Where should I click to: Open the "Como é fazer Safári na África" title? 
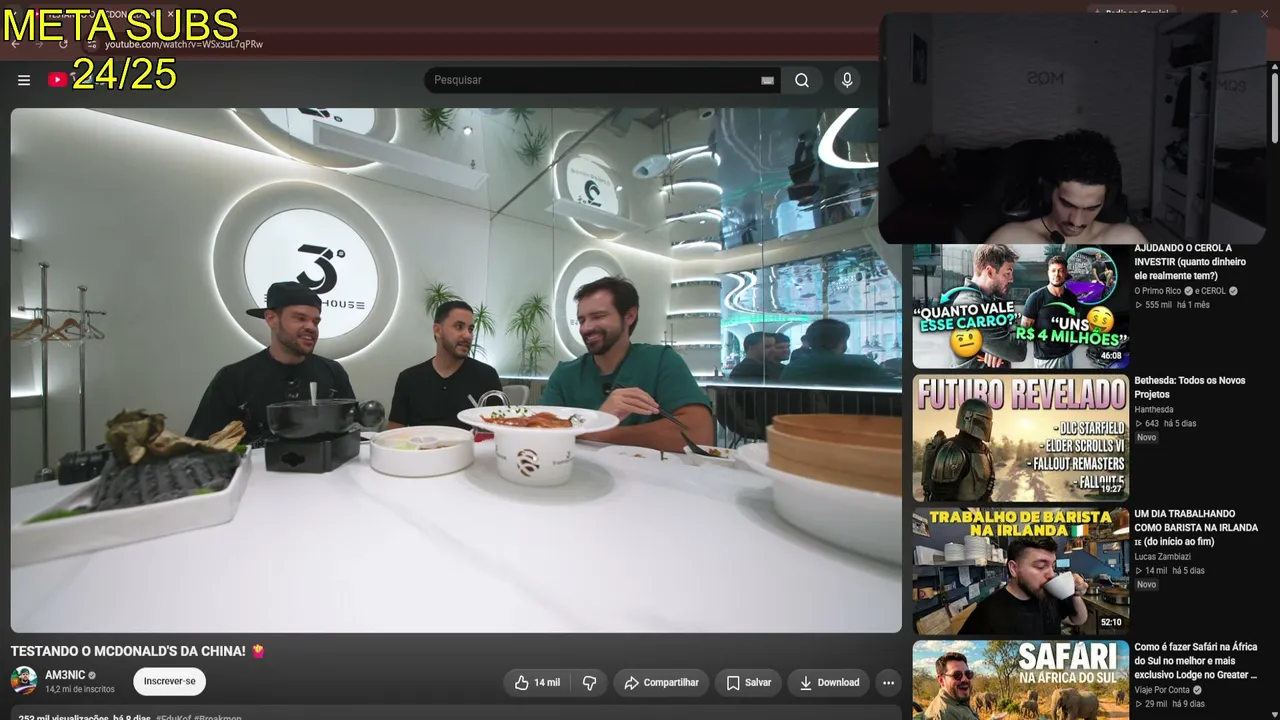pyautogui.click(x=1196, y=661)
